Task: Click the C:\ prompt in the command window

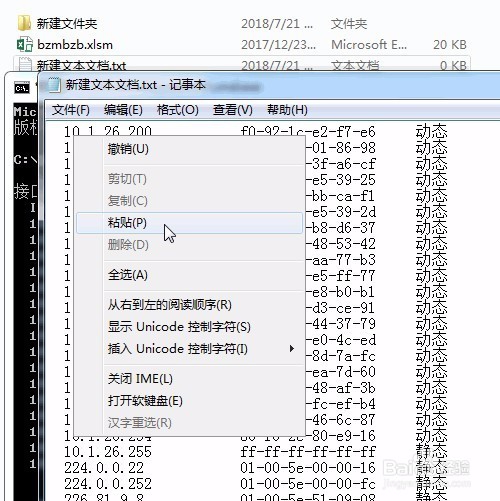Action: coord(25,160)
